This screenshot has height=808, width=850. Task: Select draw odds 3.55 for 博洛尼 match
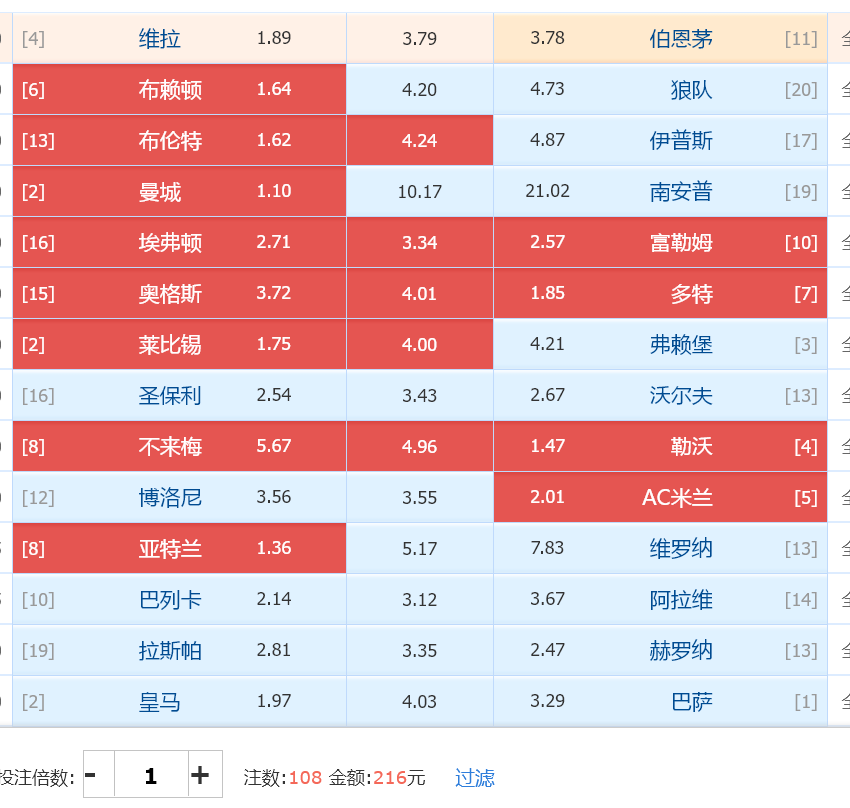tap(420, 497)
